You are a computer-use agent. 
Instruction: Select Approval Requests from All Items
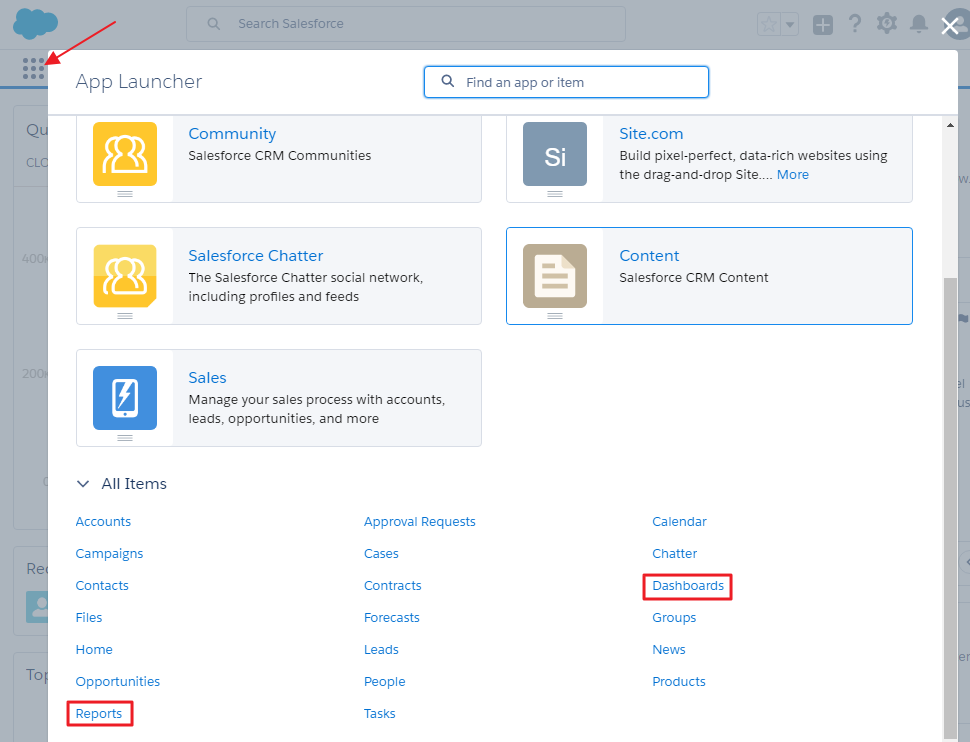click(x=420, y=522)
